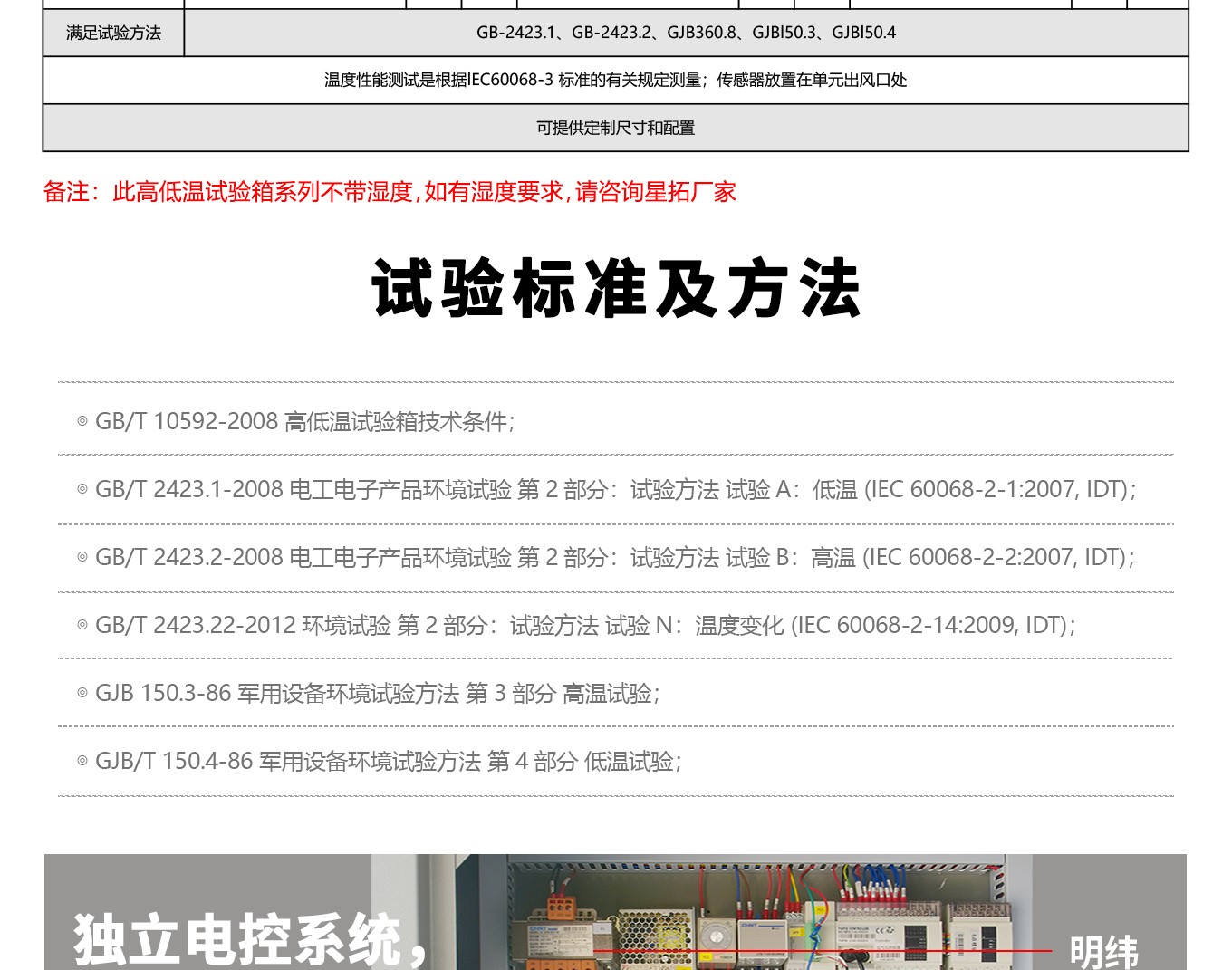Select the 可提供定制尺寸和配置 table row
Screen dimensions: 1232x970
[615, 128]
